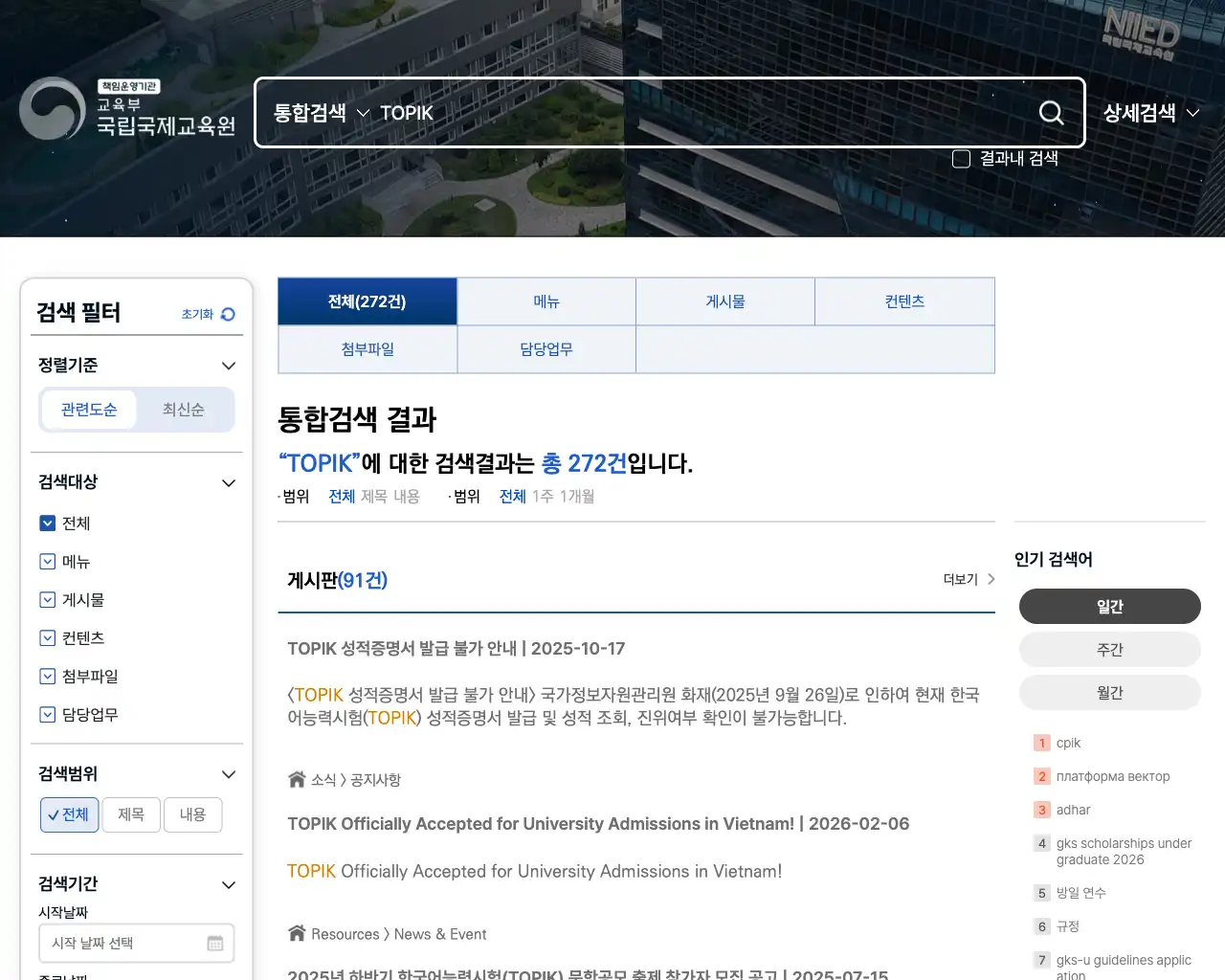Switch to the 게시물 results tab

tap(725, 301)
